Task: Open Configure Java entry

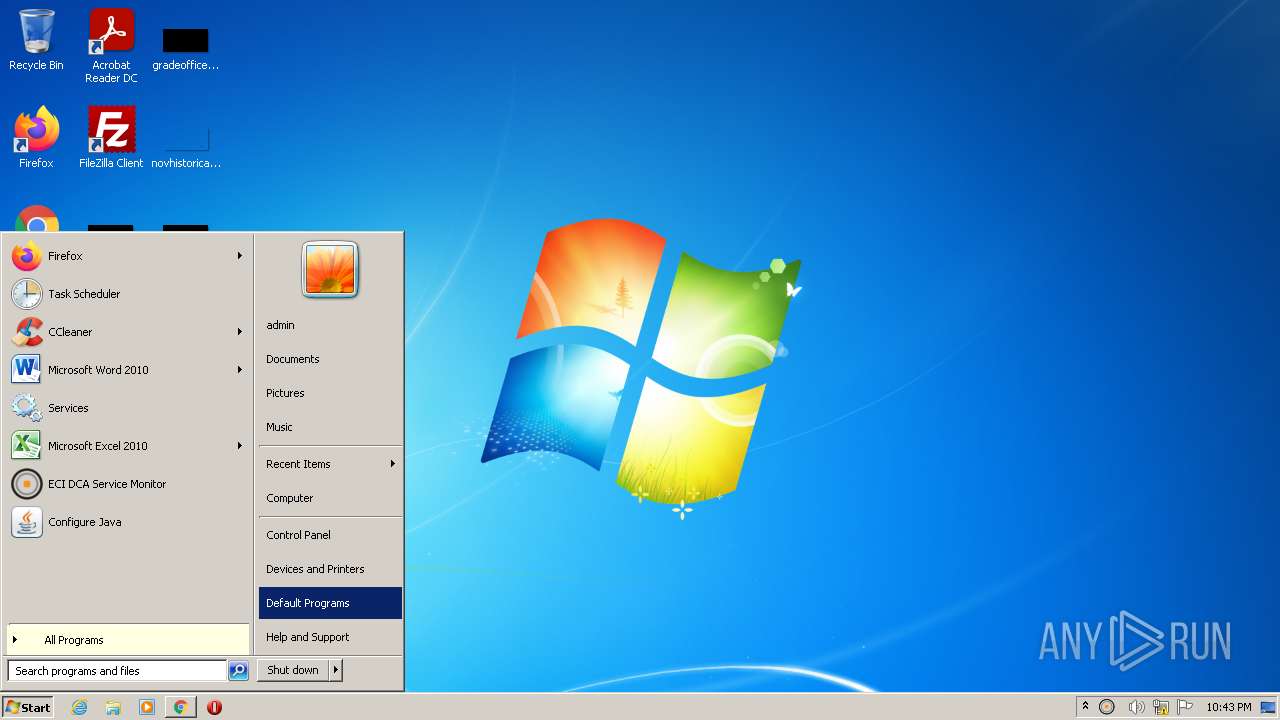Action: (128, 522)
